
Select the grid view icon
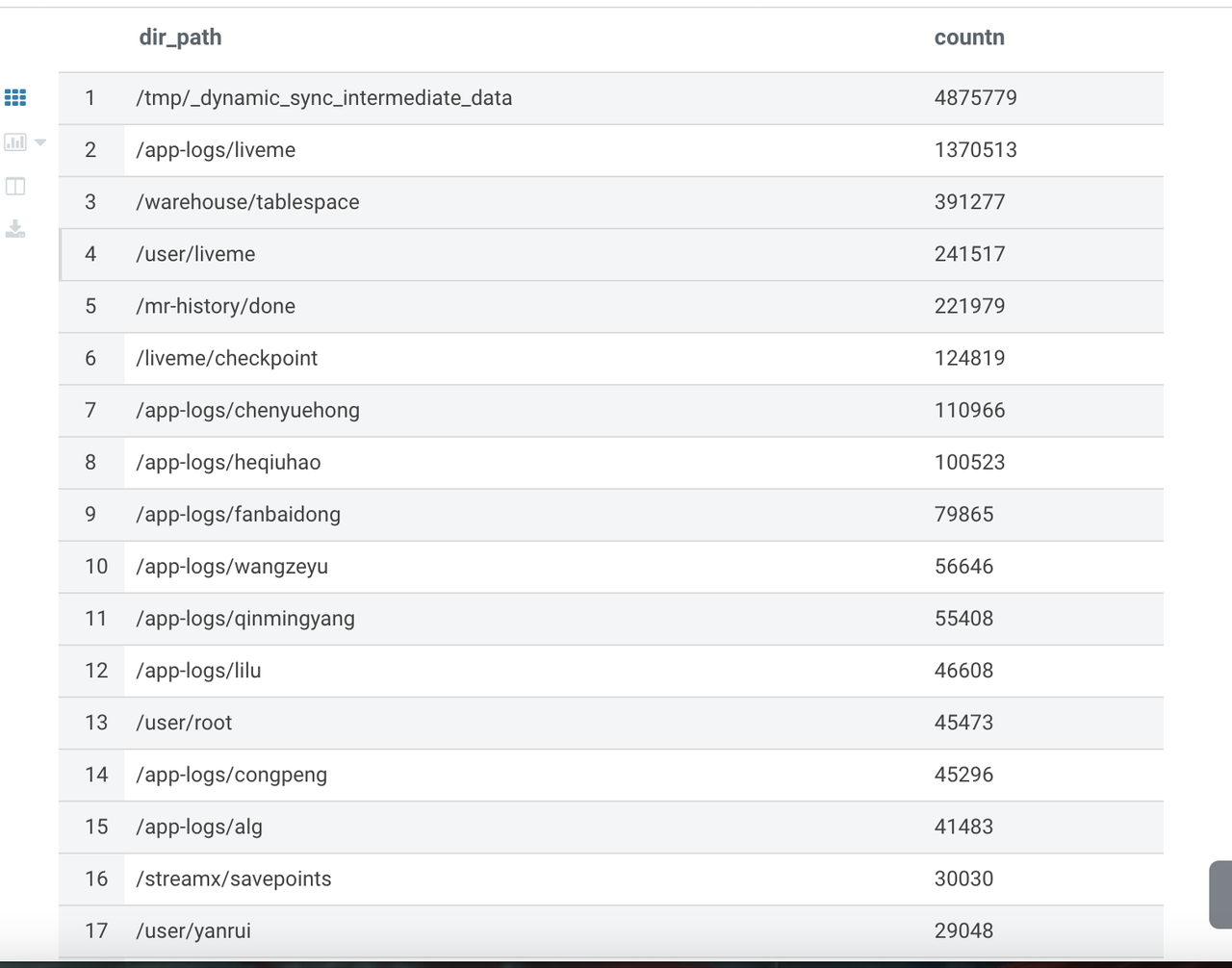[x=14, y=97]
